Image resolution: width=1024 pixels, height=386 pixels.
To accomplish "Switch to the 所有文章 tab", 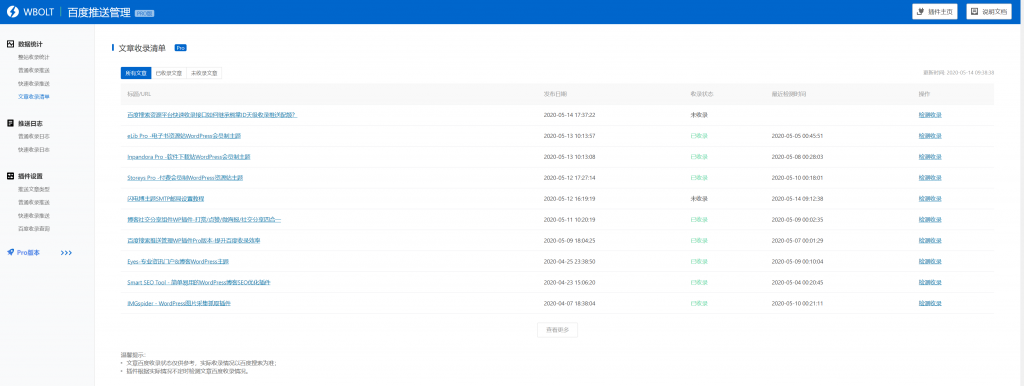I will (136, 73).
